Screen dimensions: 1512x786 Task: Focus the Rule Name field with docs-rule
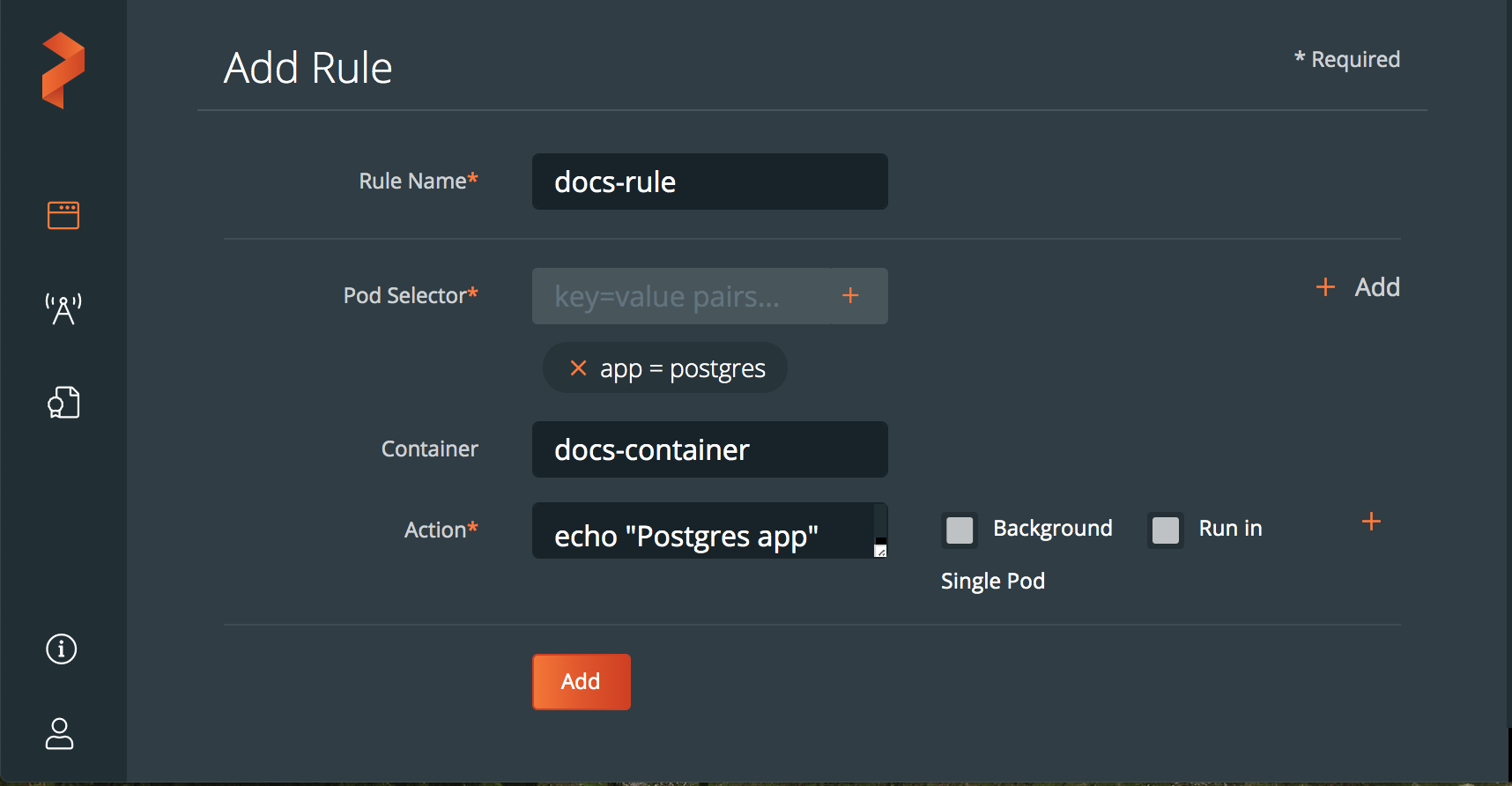coord(709,182)
